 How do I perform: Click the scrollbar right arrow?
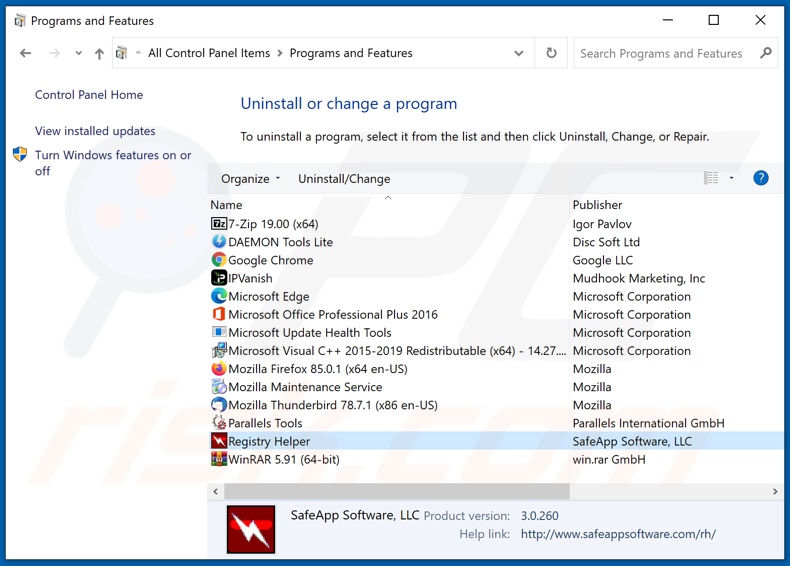coord(775,491)
